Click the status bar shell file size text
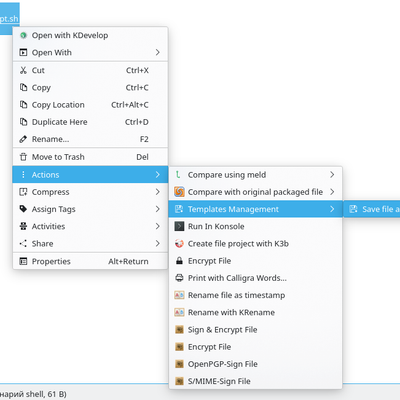Screen dimensions: 400x400 [x=33, y=394]
